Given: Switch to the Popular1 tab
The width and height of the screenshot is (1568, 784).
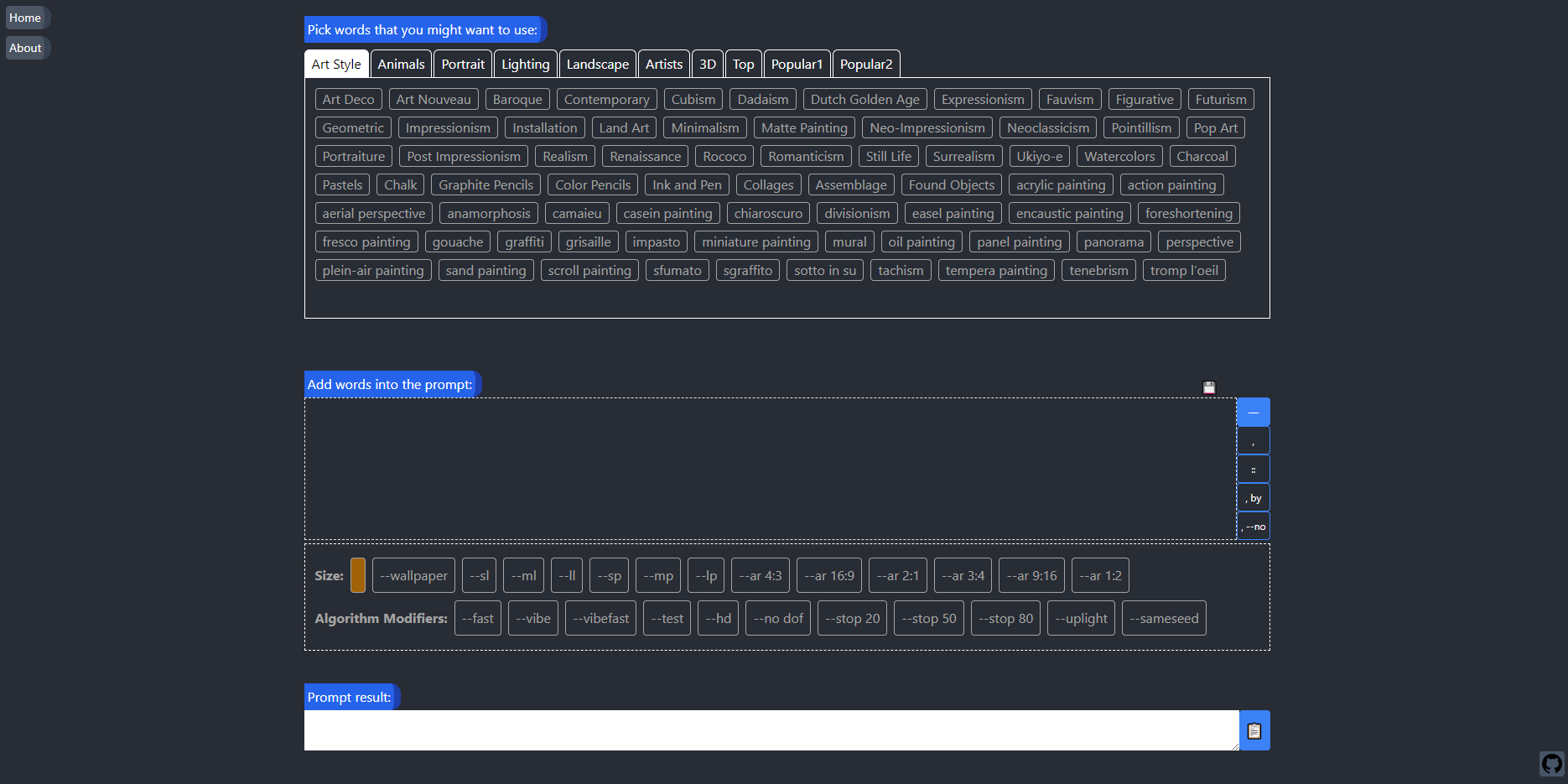Looking at the screenshot, I should [797, 64].
